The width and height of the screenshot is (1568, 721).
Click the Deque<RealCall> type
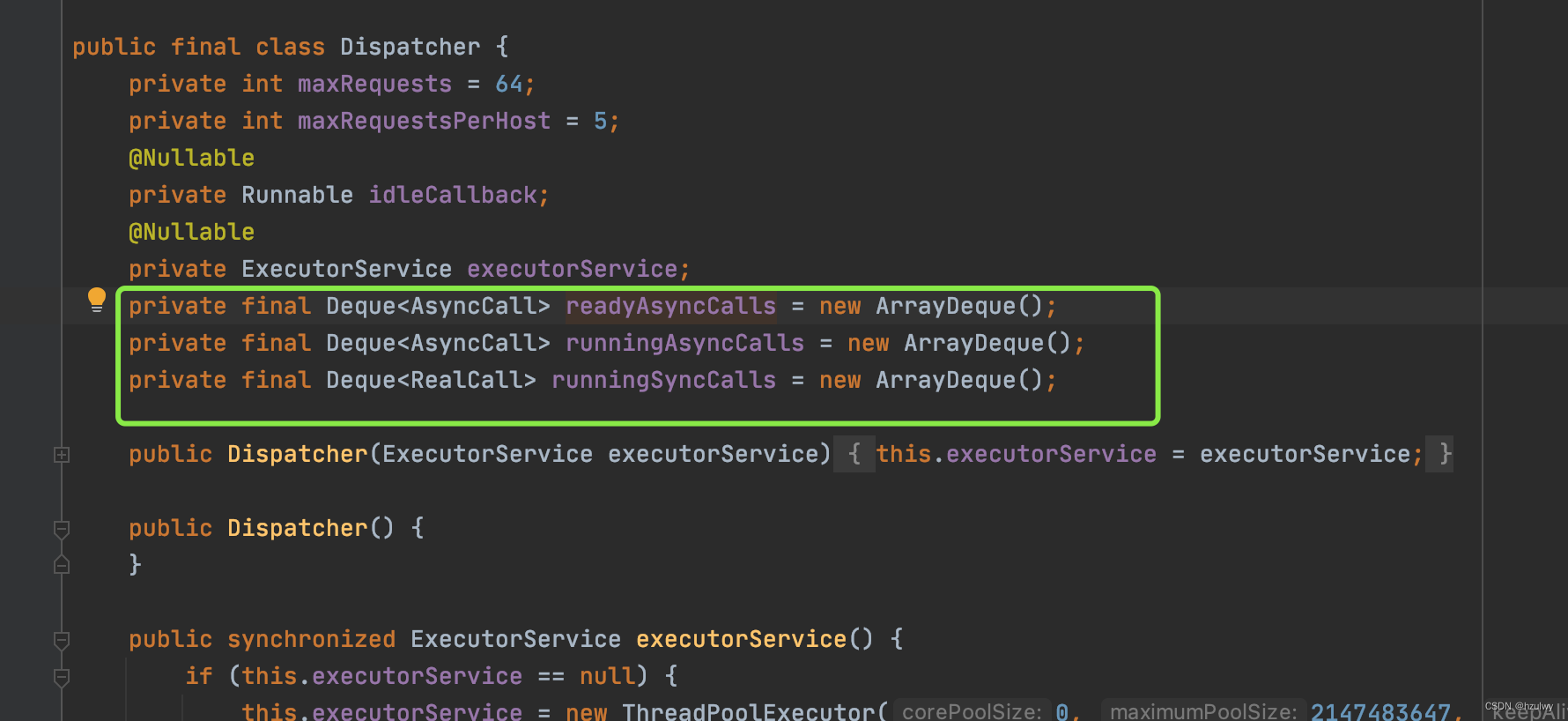click(431, 380)
